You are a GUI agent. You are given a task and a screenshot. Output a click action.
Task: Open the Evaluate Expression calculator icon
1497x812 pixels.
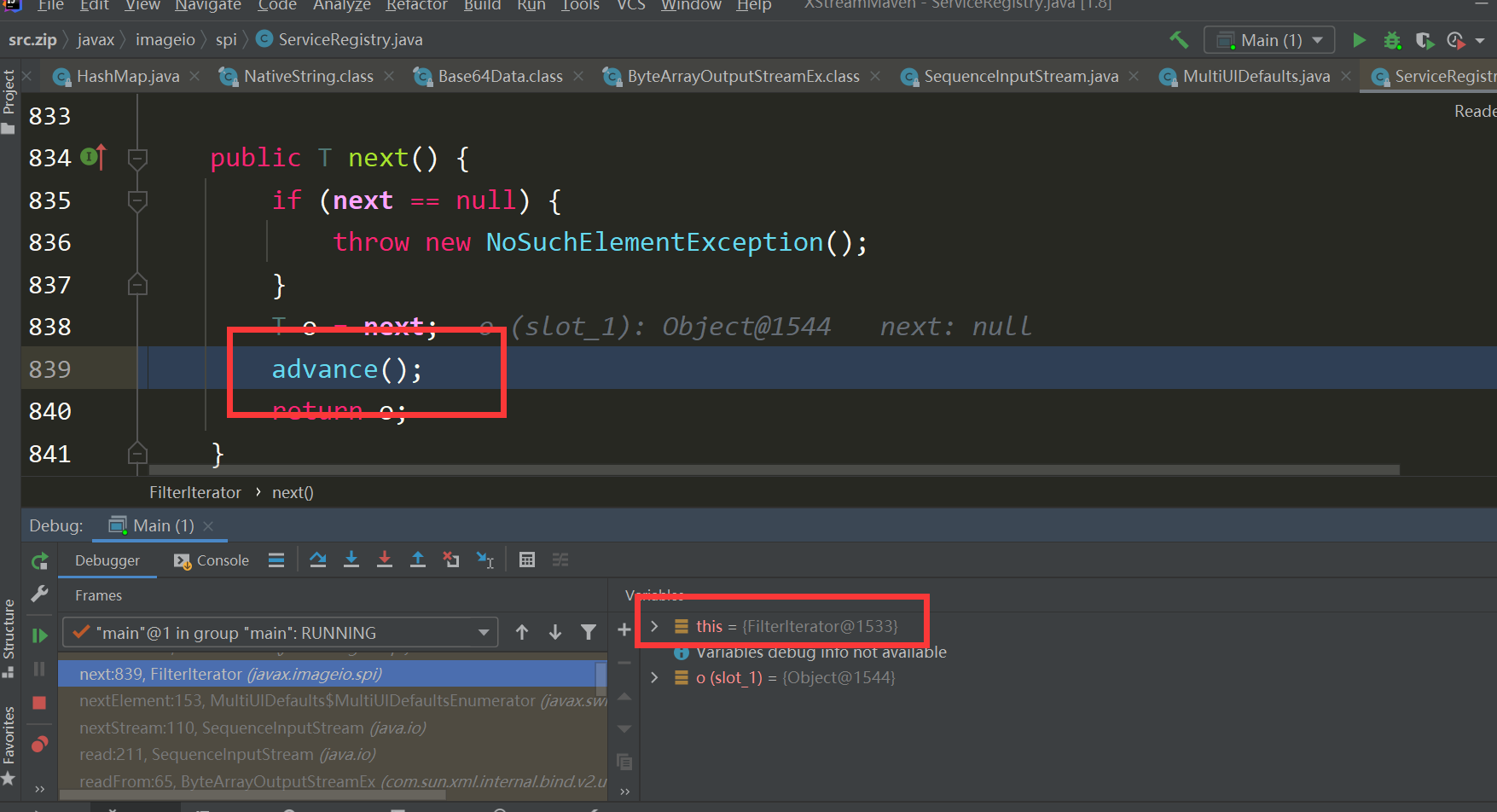click(x=527, y=559)
